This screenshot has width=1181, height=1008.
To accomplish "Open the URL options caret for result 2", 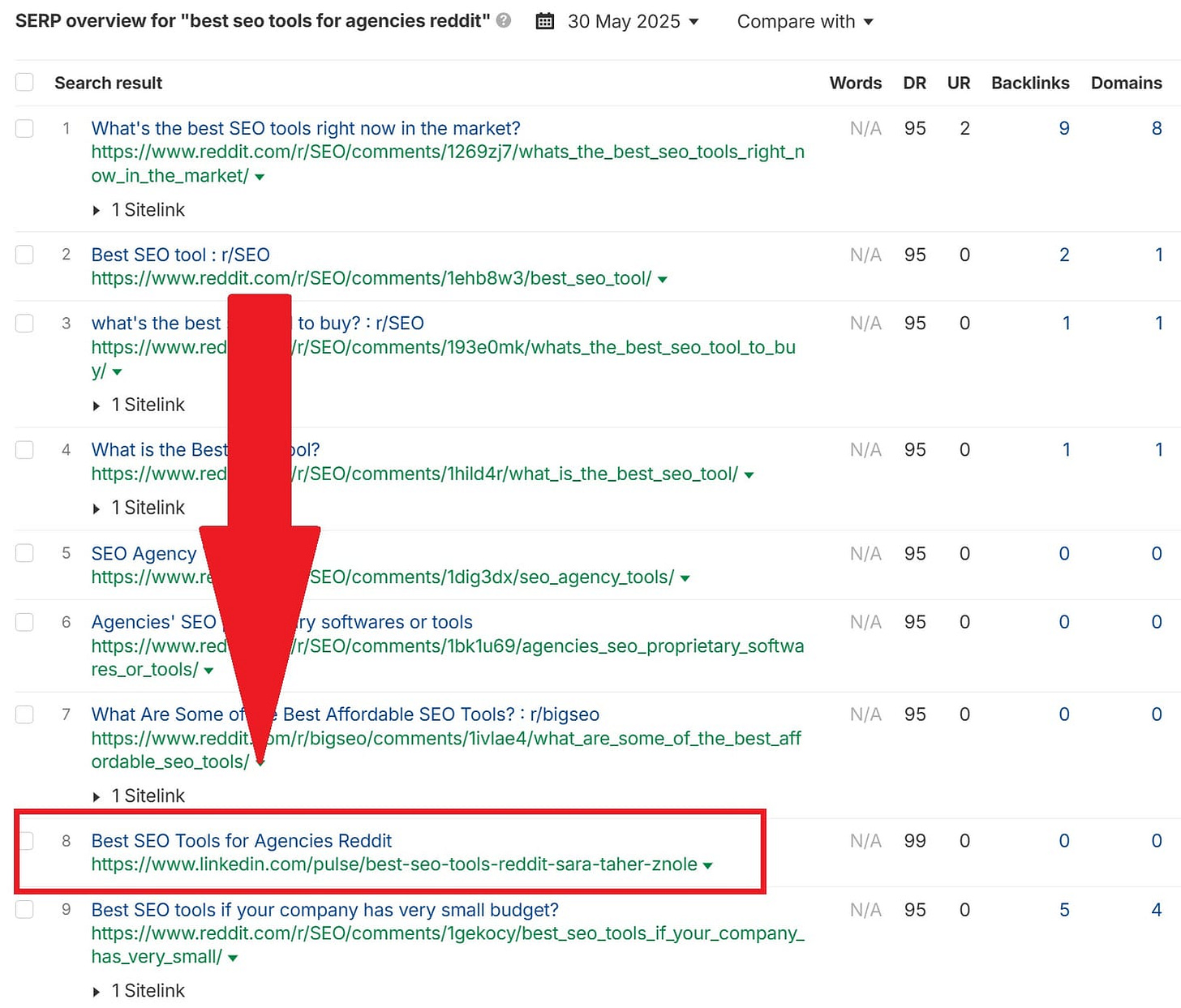I will (663, 278).
